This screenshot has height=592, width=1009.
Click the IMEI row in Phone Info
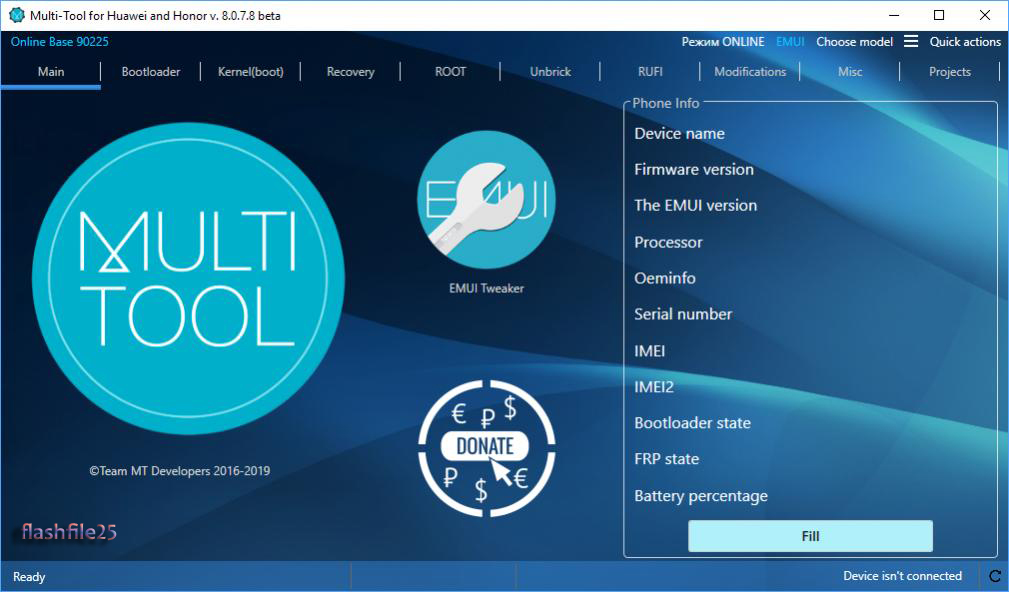click(650, 350)
